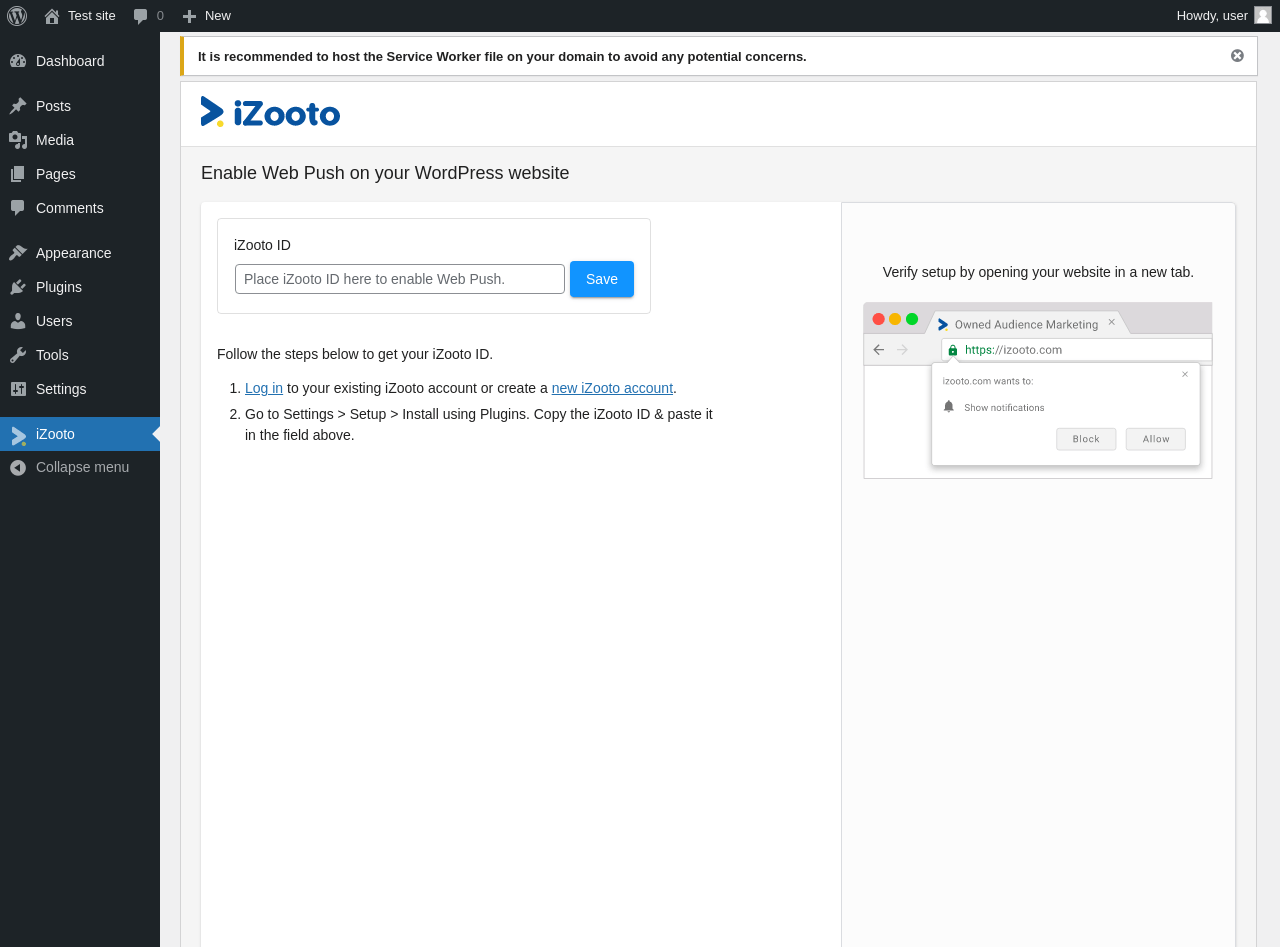Open the Test site home link
Screen dimensions: 1280x947
(x=80, y=16)
